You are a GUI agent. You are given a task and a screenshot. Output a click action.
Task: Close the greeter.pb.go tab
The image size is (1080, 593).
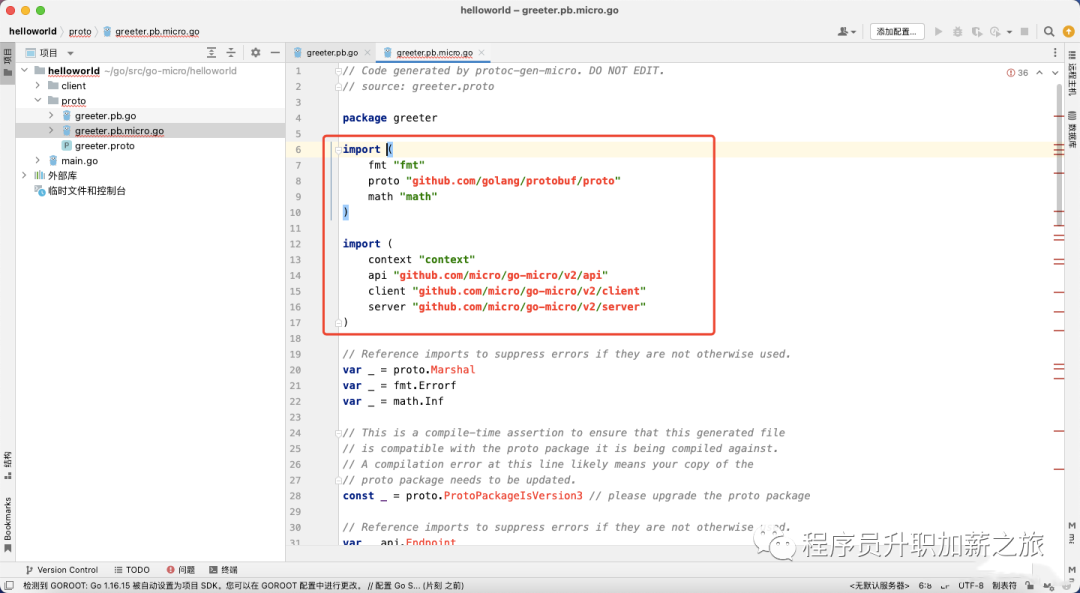(368, 52)
